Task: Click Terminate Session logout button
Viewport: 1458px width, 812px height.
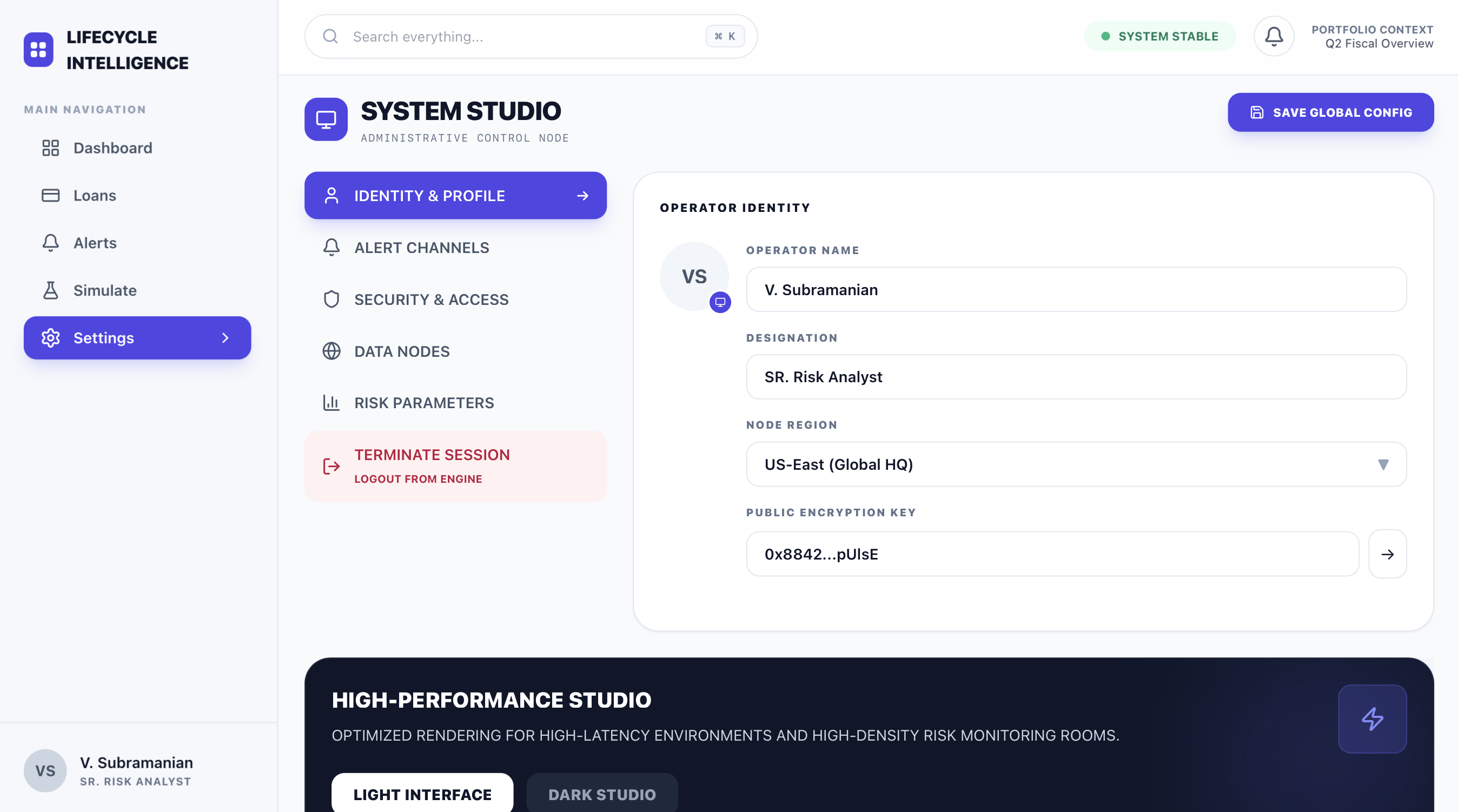Action: (x=455, y=466)
